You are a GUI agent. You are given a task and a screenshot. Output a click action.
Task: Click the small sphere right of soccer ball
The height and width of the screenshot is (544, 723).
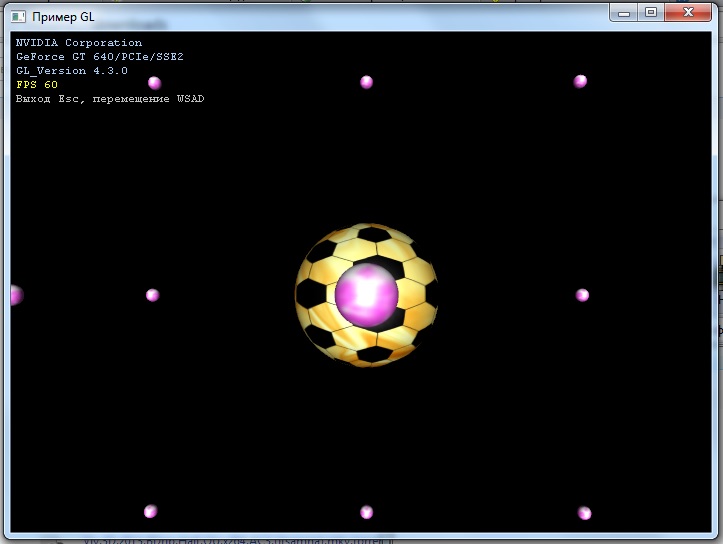(582, 295)
